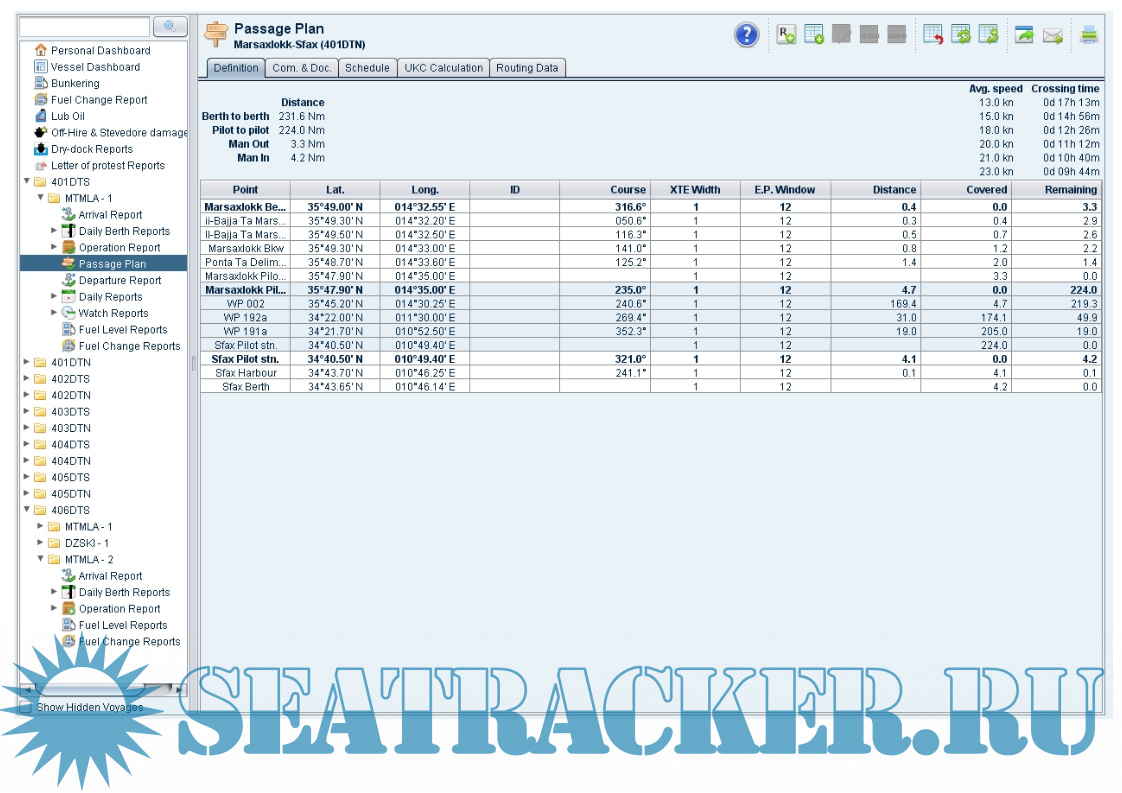Click the send by email envelope icon
Screen dimensions: 1122x793
coord(1052,36)
